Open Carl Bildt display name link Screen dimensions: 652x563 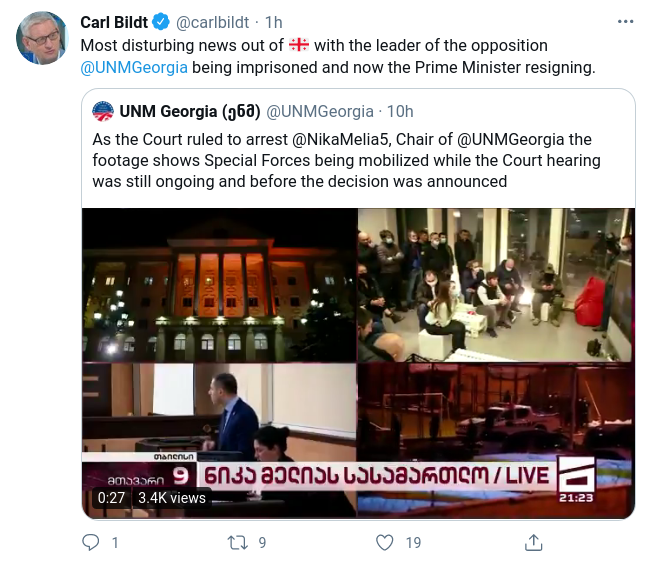[113, 23]
